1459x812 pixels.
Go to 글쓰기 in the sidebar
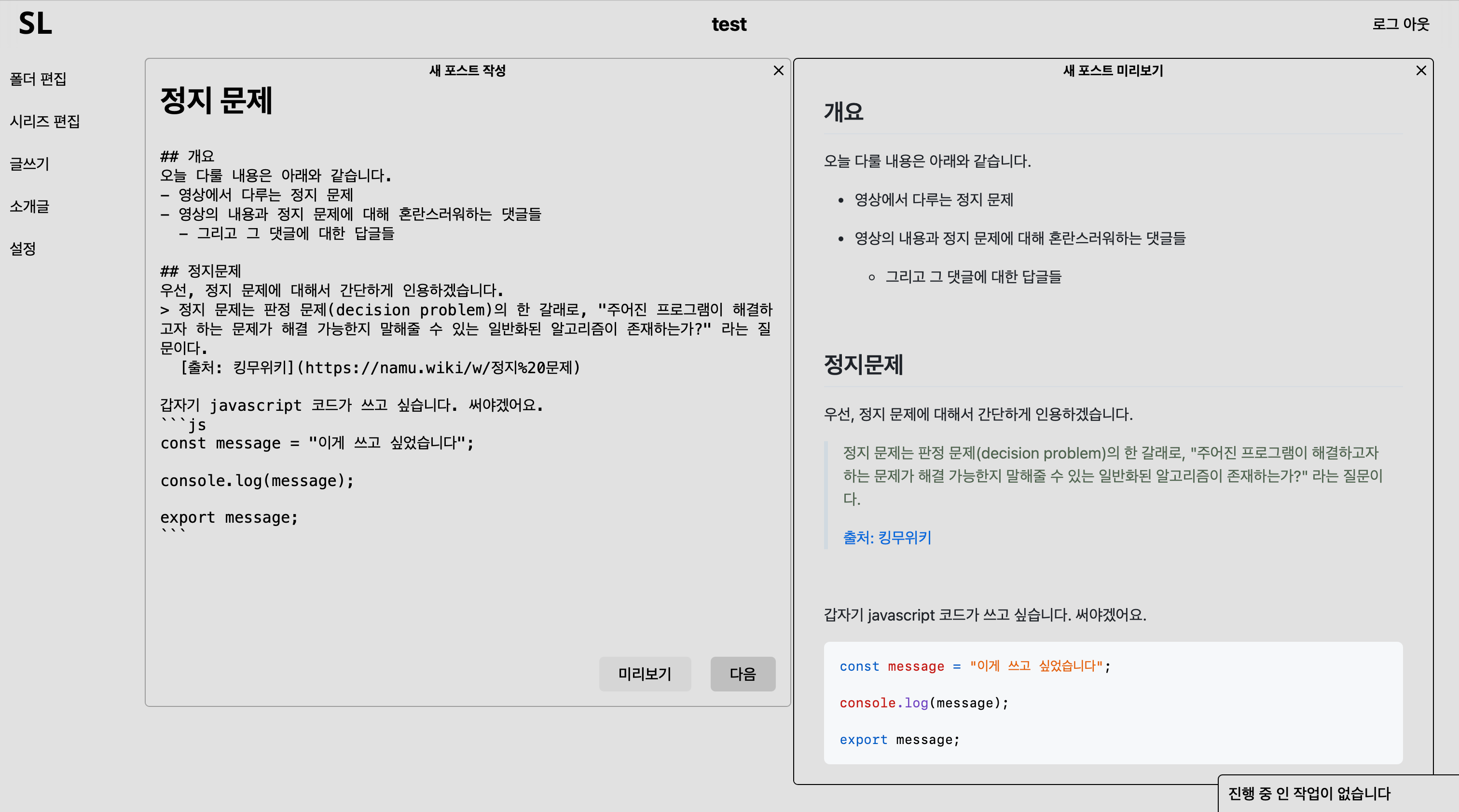coord(29,163)
